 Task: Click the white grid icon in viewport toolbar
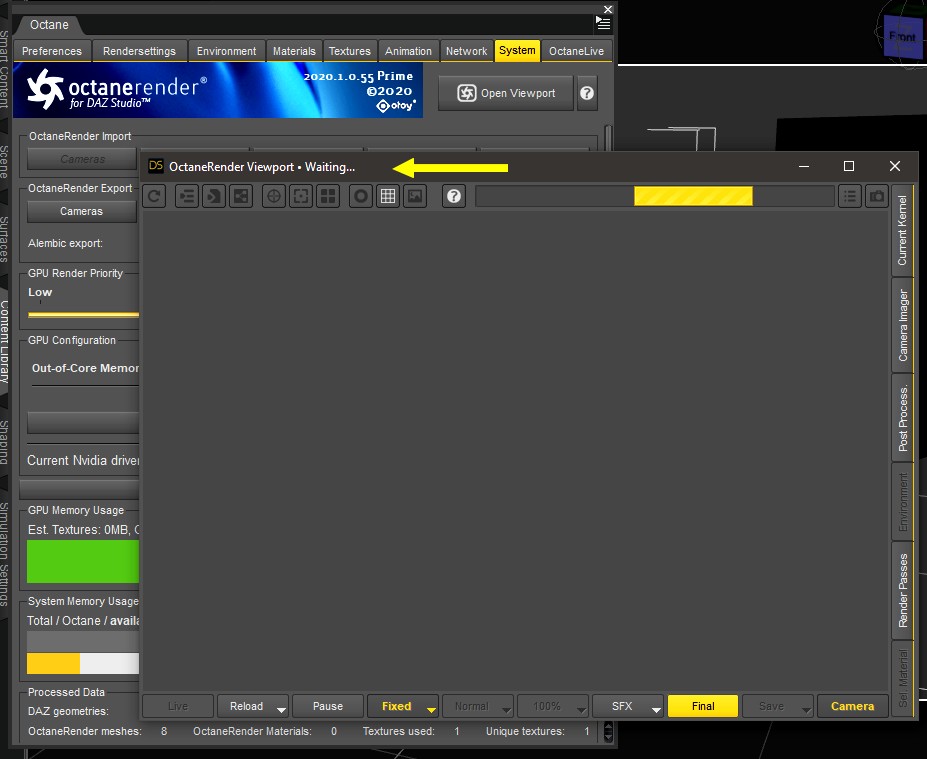(388, 196)
